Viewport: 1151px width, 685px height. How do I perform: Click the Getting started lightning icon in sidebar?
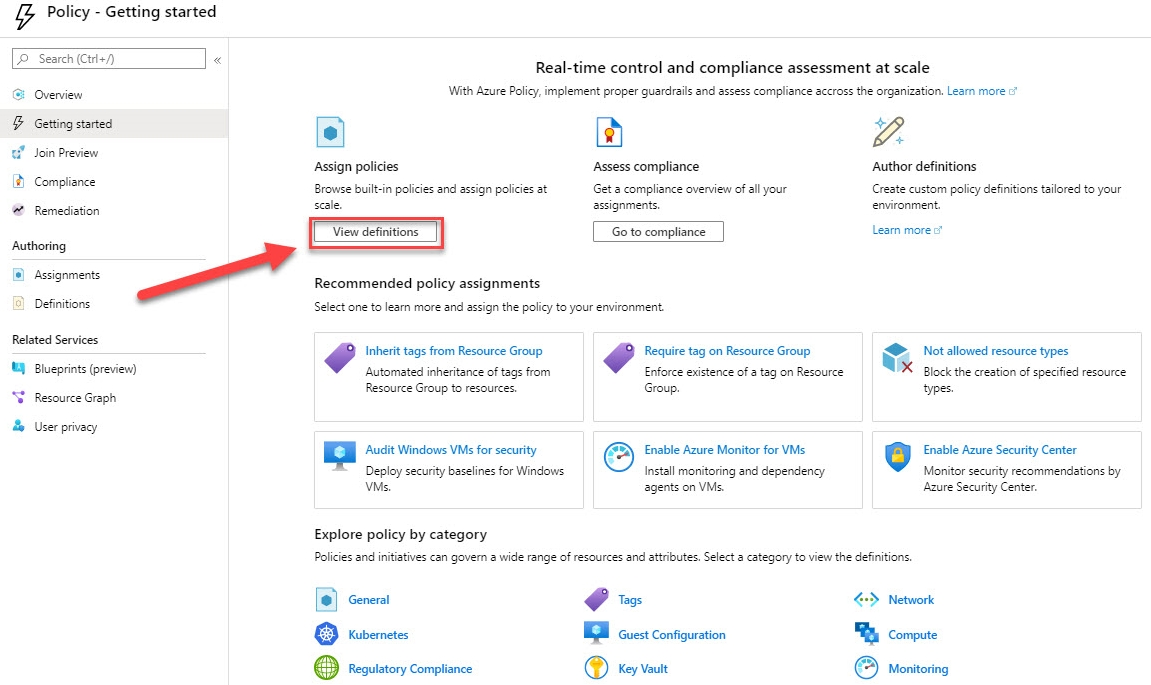[18, 123]
